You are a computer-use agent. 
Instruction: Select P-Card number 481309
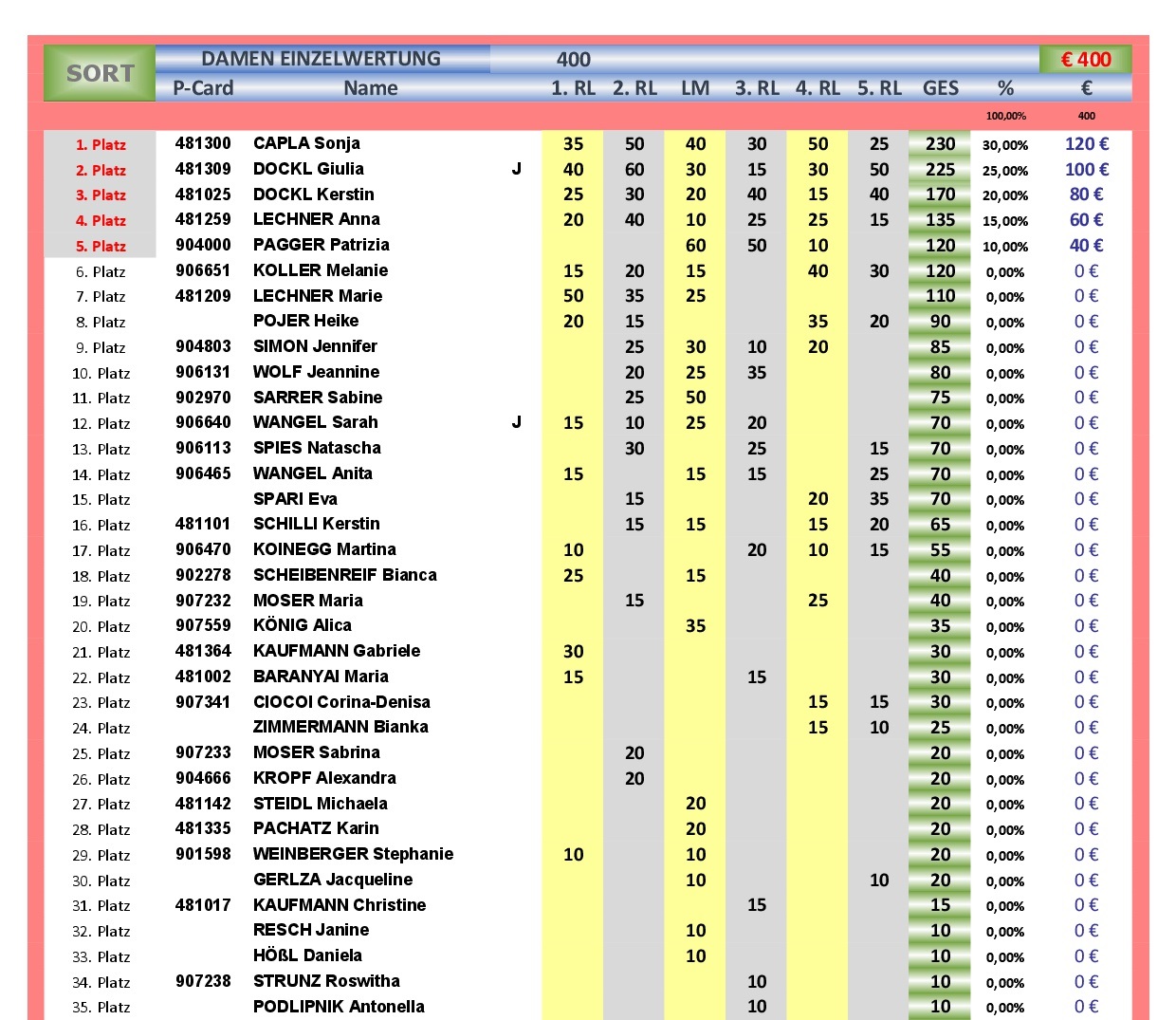203,169
